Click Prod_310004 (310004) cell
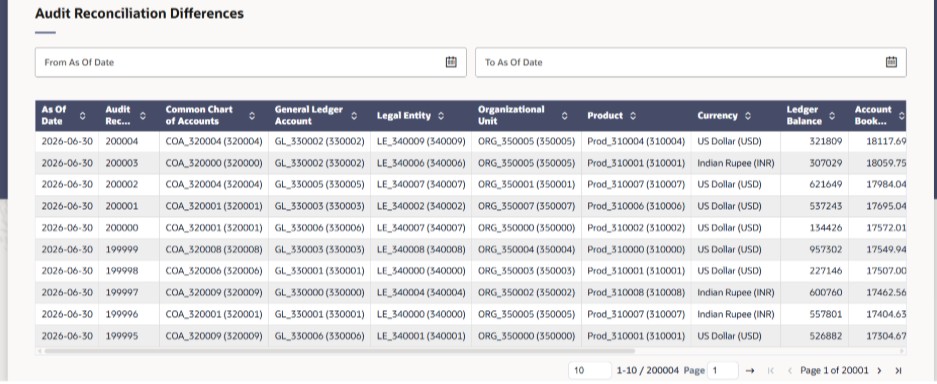 (636, 142)
